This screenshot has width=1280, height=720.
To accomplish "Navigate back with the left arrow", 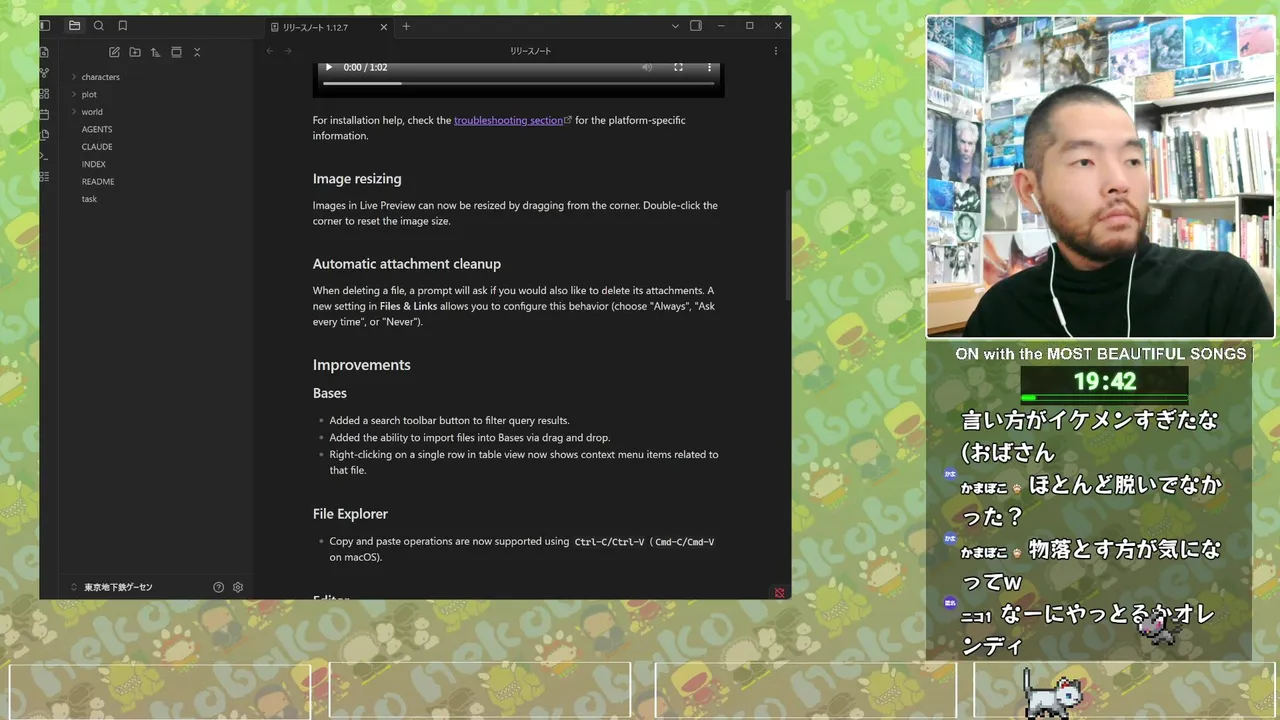I will (x=270, y=51).
